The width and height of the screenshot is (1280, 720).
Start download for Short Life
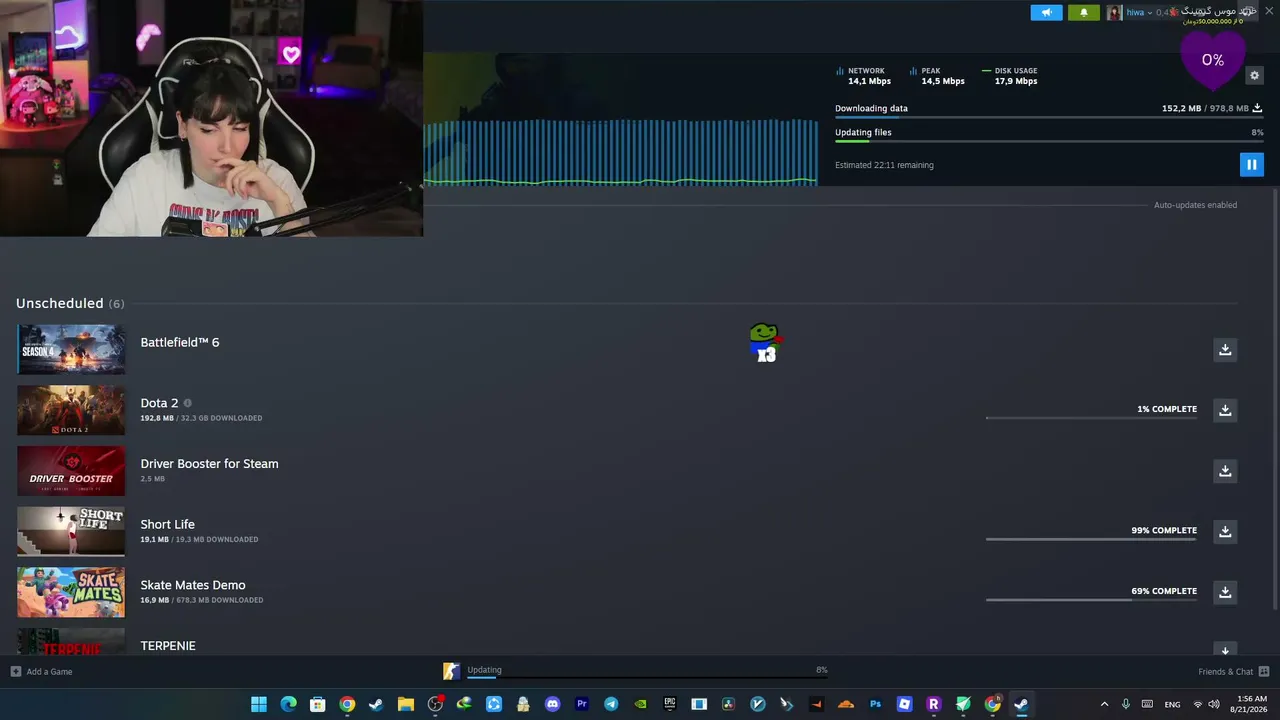[1225, 531]
